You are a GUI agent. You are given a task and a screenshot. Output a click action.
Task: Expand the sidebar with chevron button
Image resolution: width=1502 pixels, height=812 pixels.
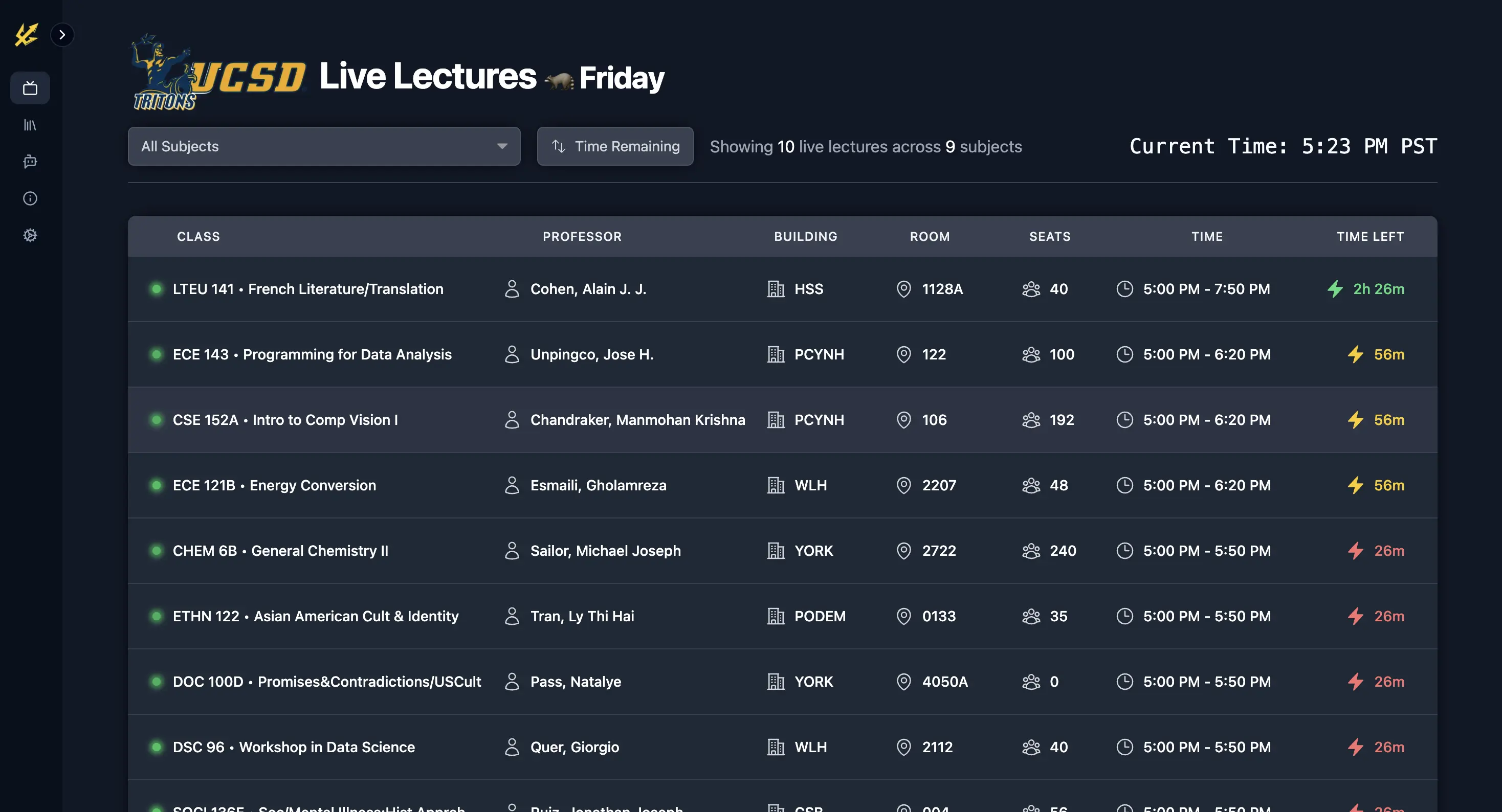[62, 35]
